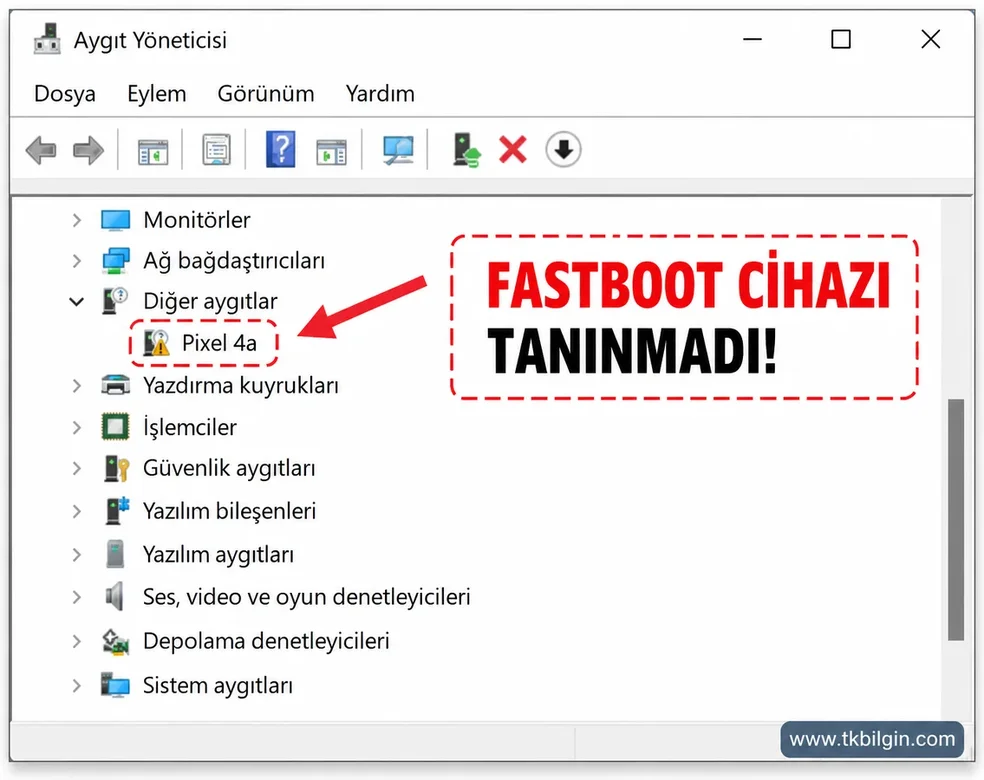The height and width of the screenshot is (780, 984).
Task: Minimize the Aygıt Yöneticisi window
Action: pyautogui.click(x=752, y=40)
